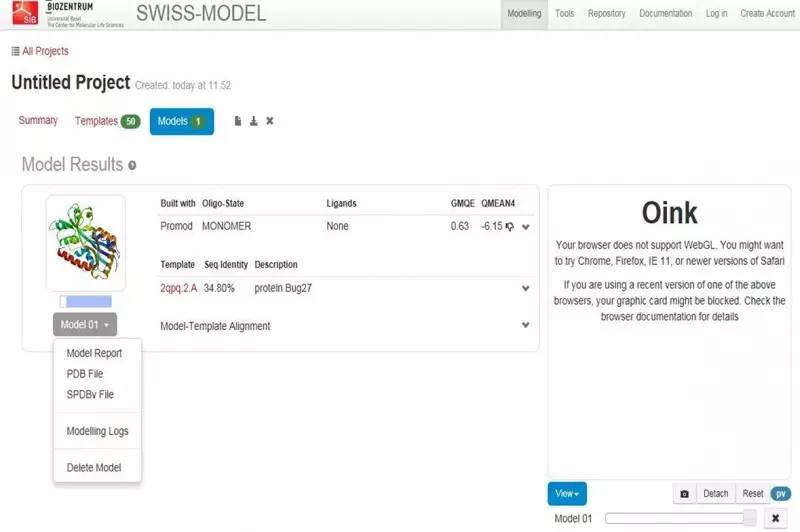The height and width of the screenshot is (532, 800).
Task: Switch to the Summary tab
Action: (38, 120)
